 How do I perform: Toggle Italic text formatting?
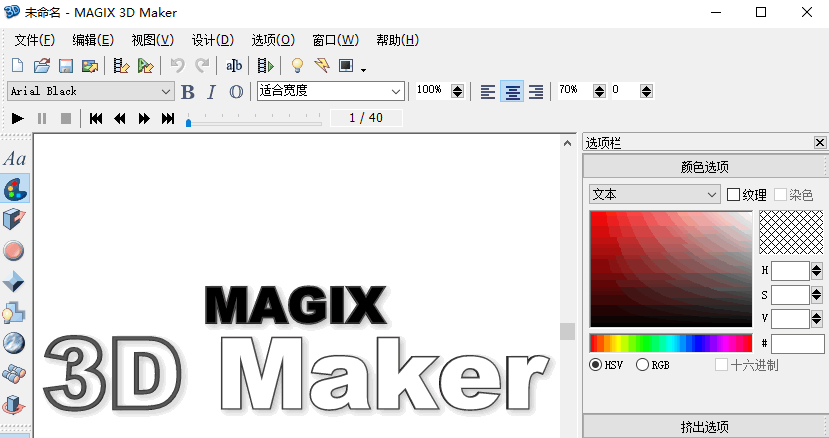point(211,92)
